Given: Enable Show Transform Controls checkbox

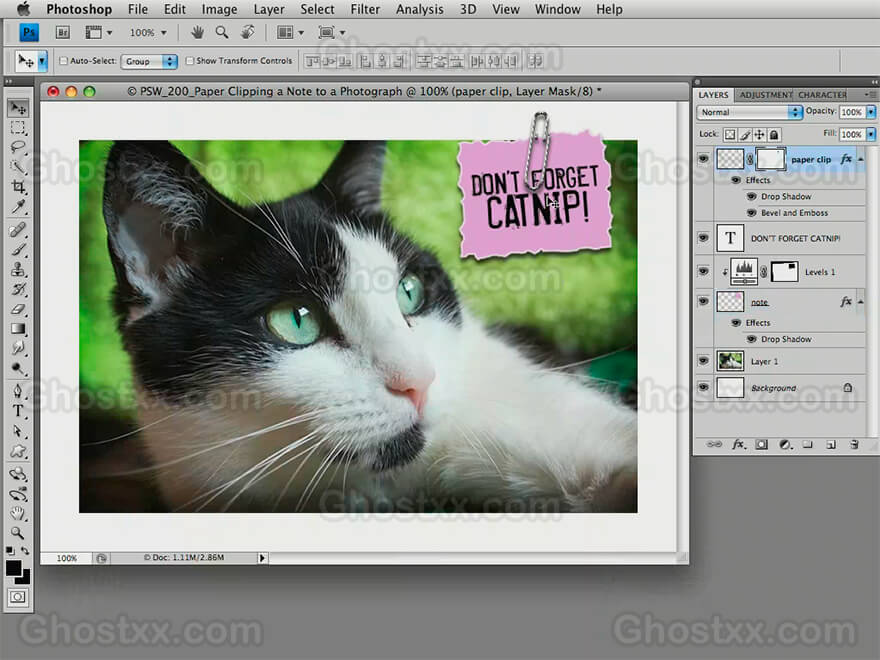Looking at the screenshot, I should [x=190, y=61].
